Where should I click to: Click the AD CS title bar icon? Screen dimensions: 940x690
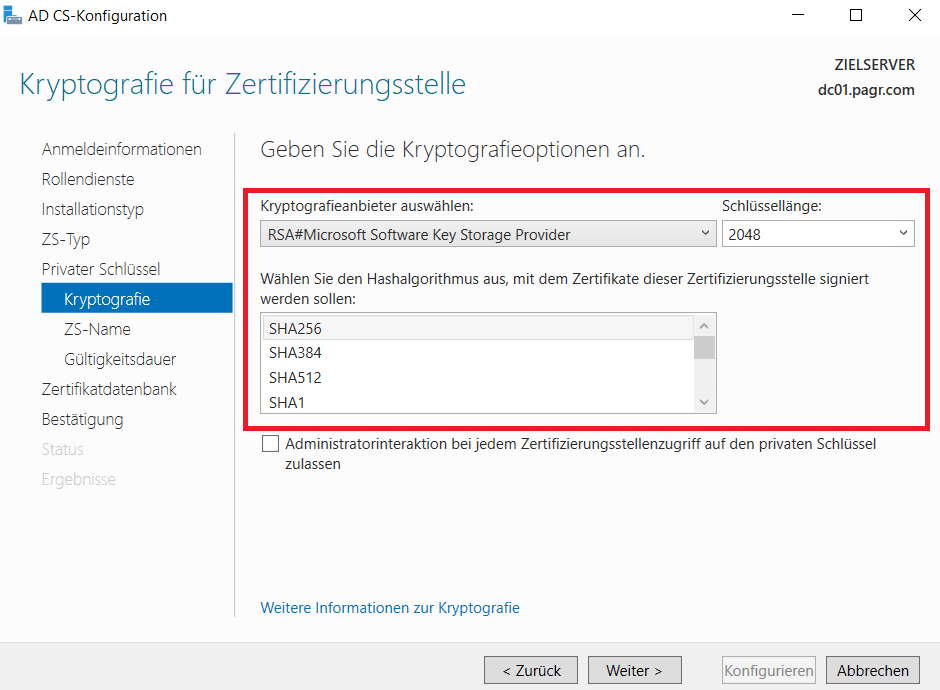point(12,15)
